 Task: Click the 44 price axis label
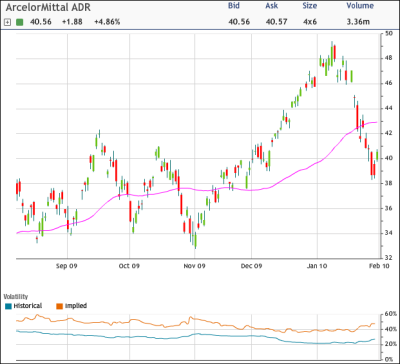tap(389, 108)
